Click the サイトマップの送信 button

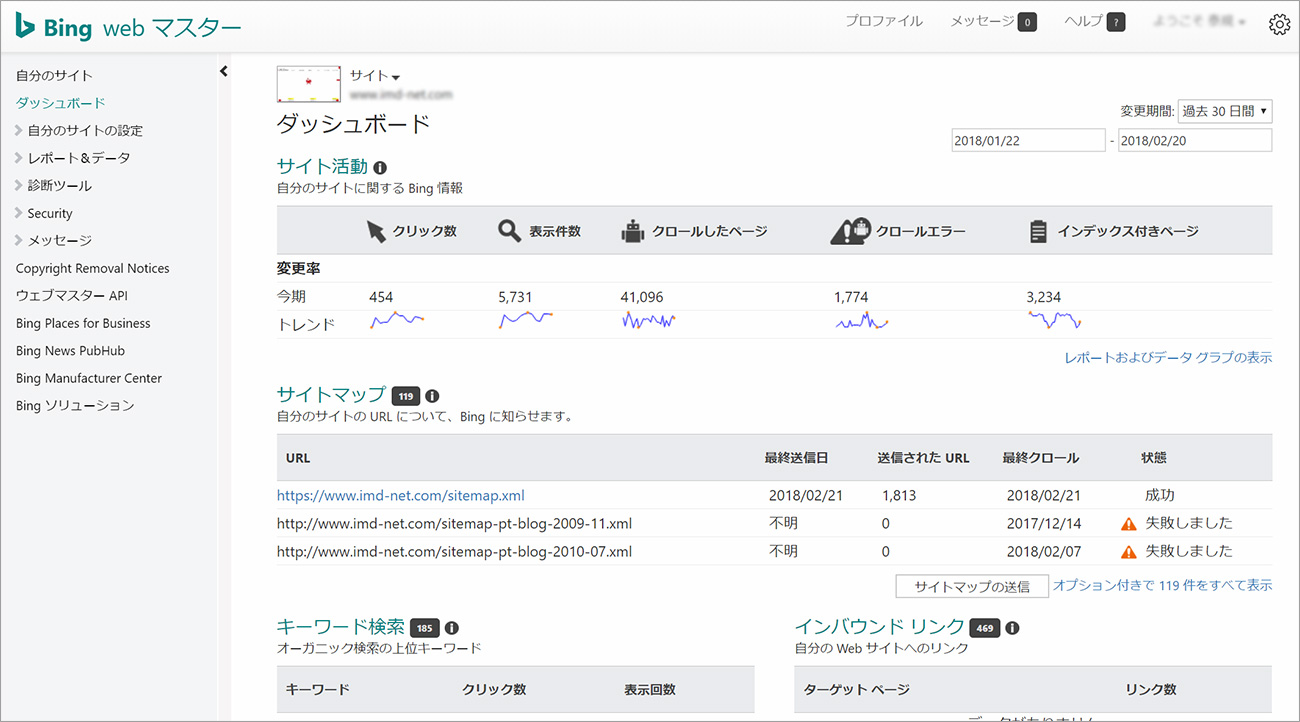click(972, 586)
